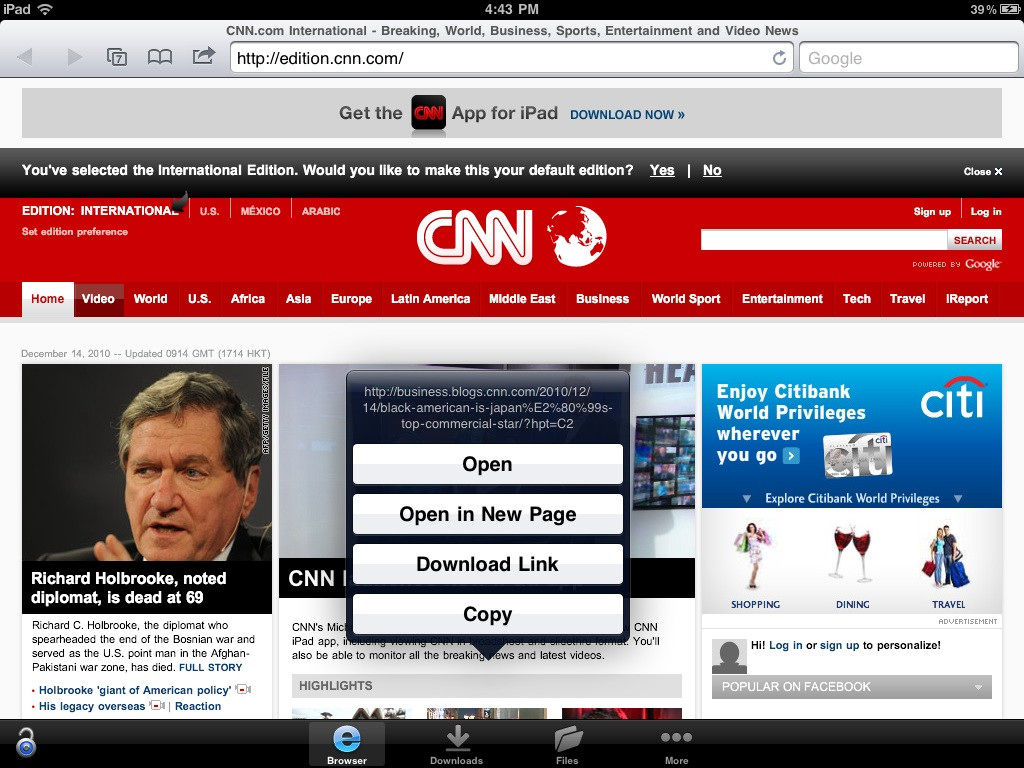Close the edition notification bar
The width and height of the screenshot is (1024, 768).
click(x=982, y=171)
